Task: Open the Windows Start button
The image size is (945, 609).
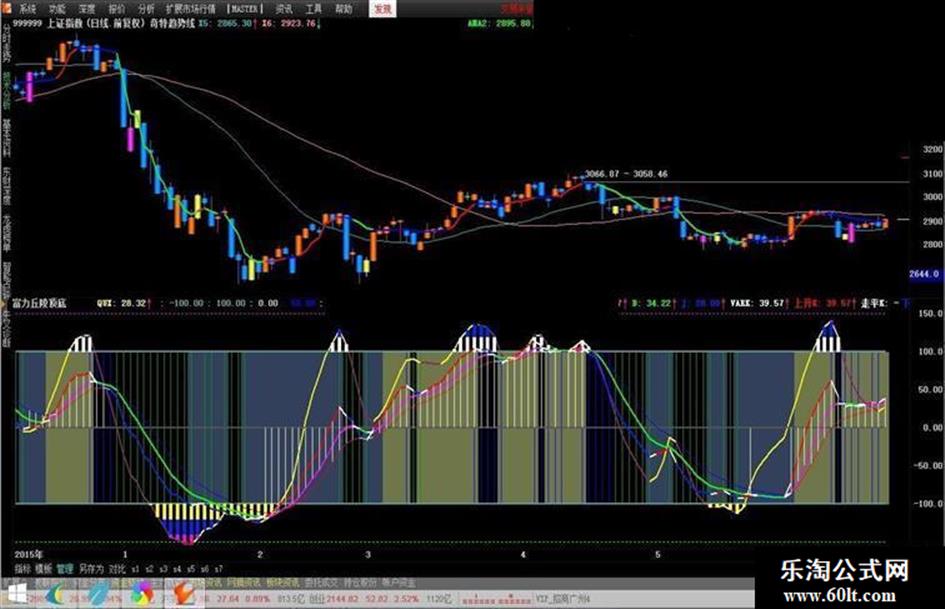Action: pos(15,594)
